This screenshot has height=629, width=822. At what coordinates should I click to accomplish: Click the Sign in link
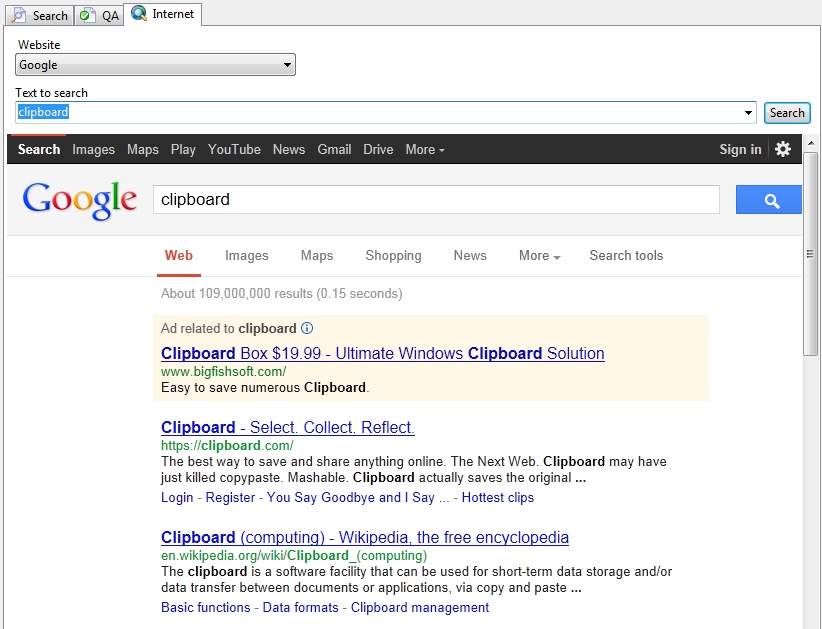click(x=740, y=149)
